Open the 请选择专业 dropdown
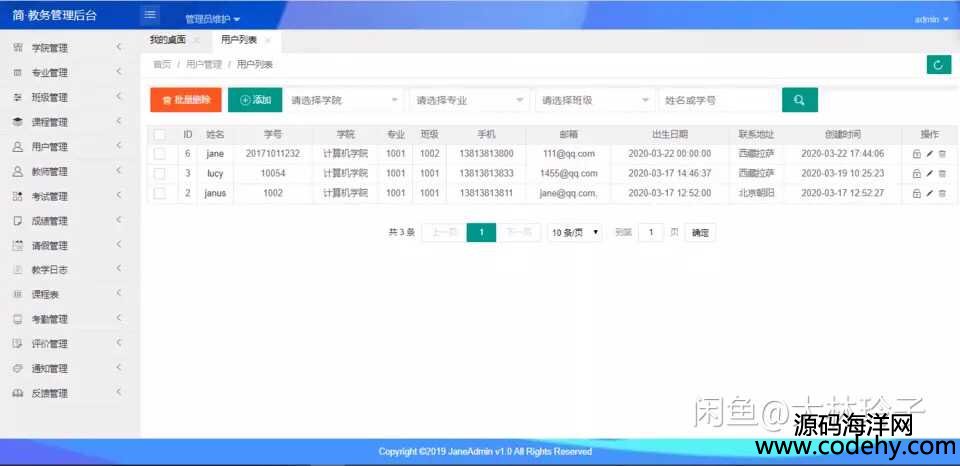The width and height of the screenshot is (960, 466). 470,100
